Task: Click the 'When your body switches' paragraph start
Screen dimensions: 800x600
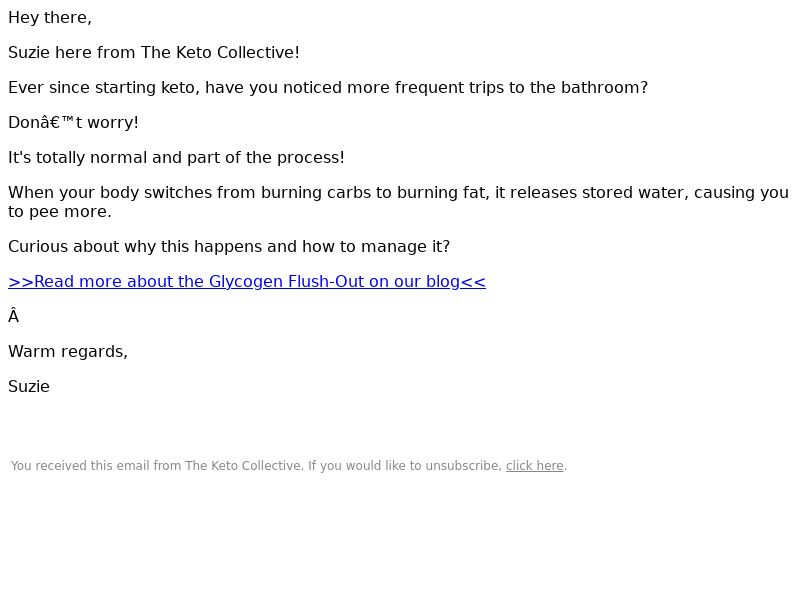Action: [x=100, y=193]
